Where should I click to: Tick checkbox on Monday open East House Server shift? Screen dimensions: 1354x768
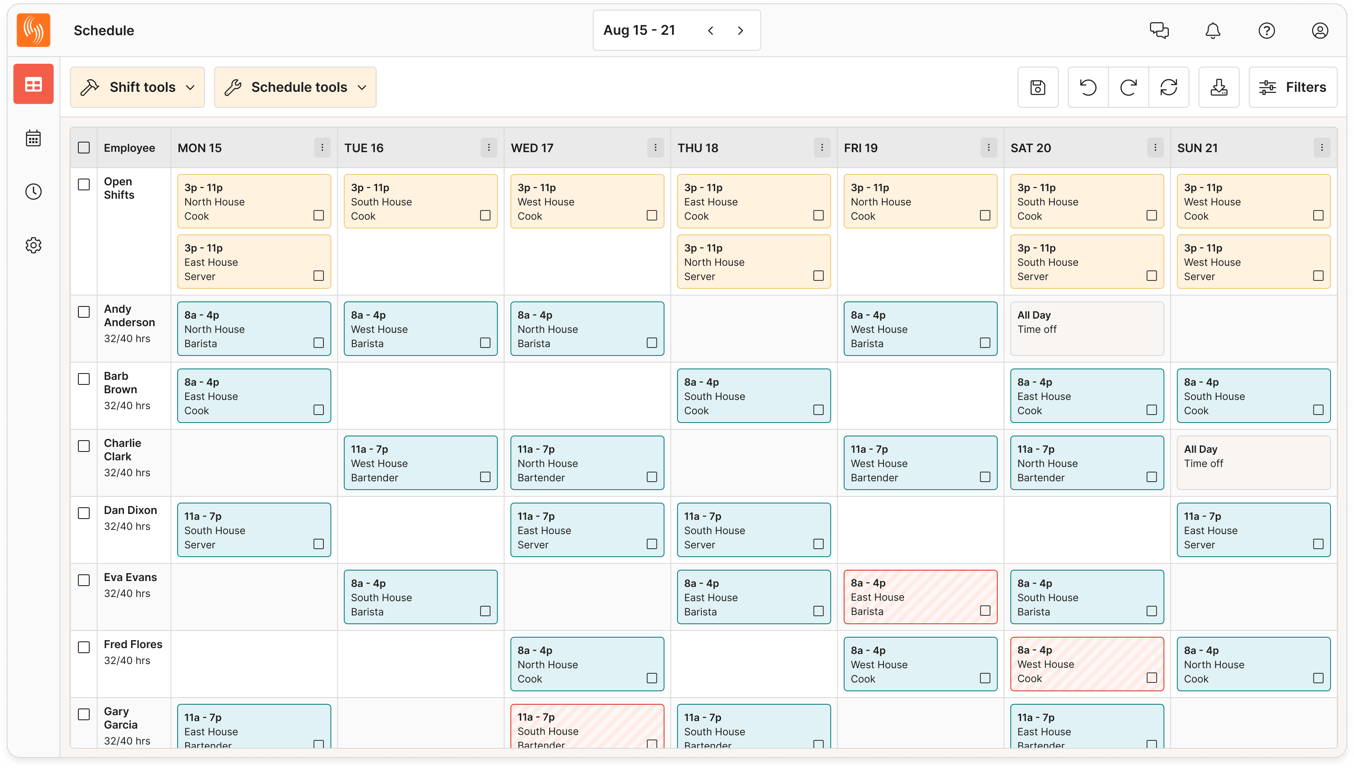(x=319, y=276)
